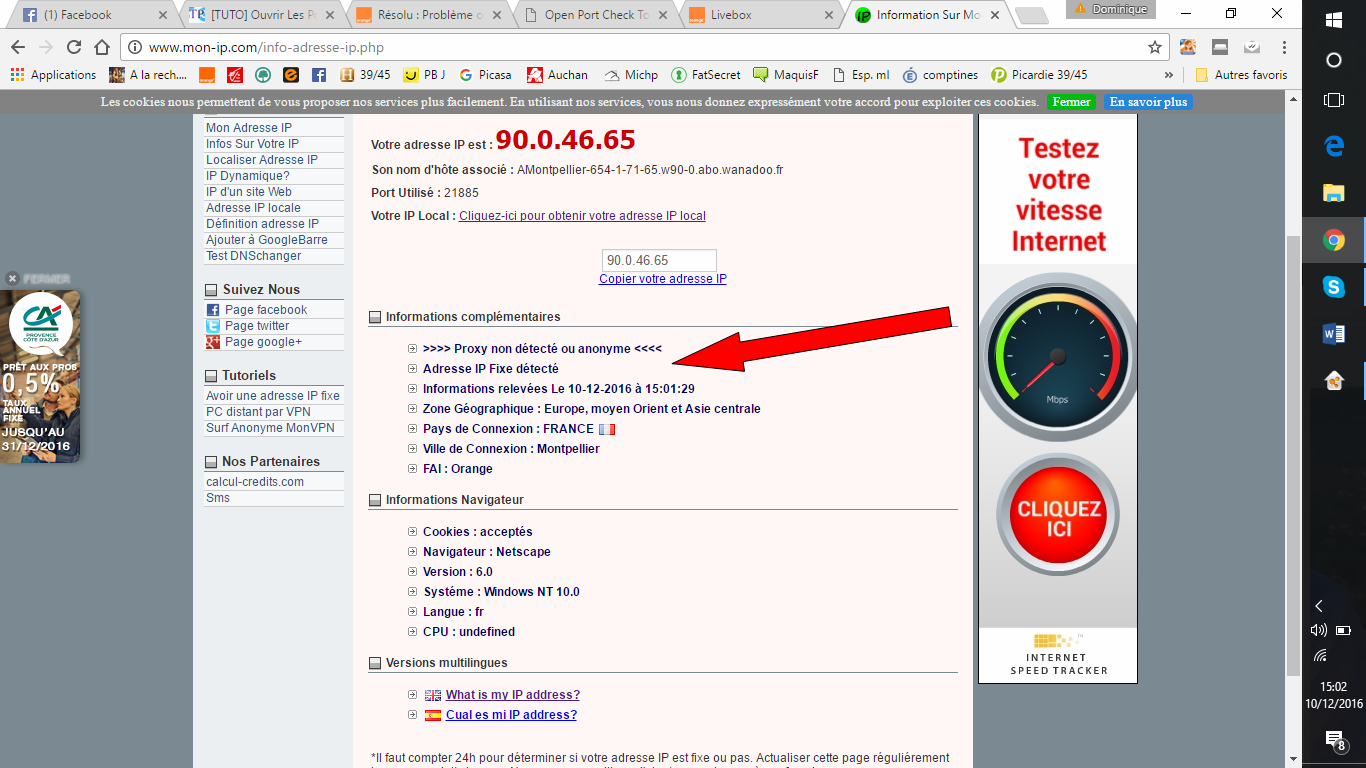Open Skype from the Windows taskbar

[1333, 287]
